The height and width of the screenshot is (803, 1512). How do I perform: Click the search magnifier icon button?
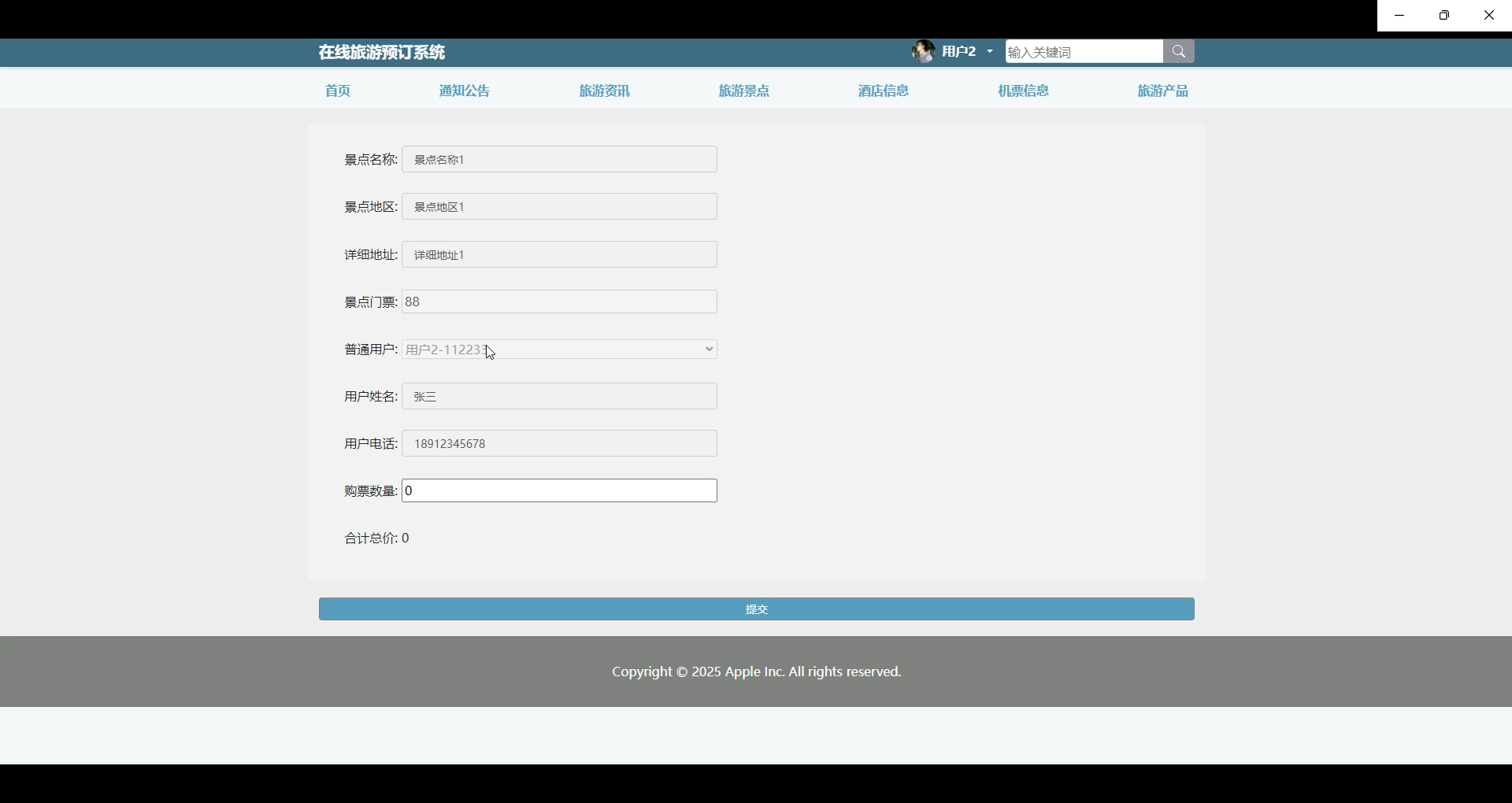1179,52
